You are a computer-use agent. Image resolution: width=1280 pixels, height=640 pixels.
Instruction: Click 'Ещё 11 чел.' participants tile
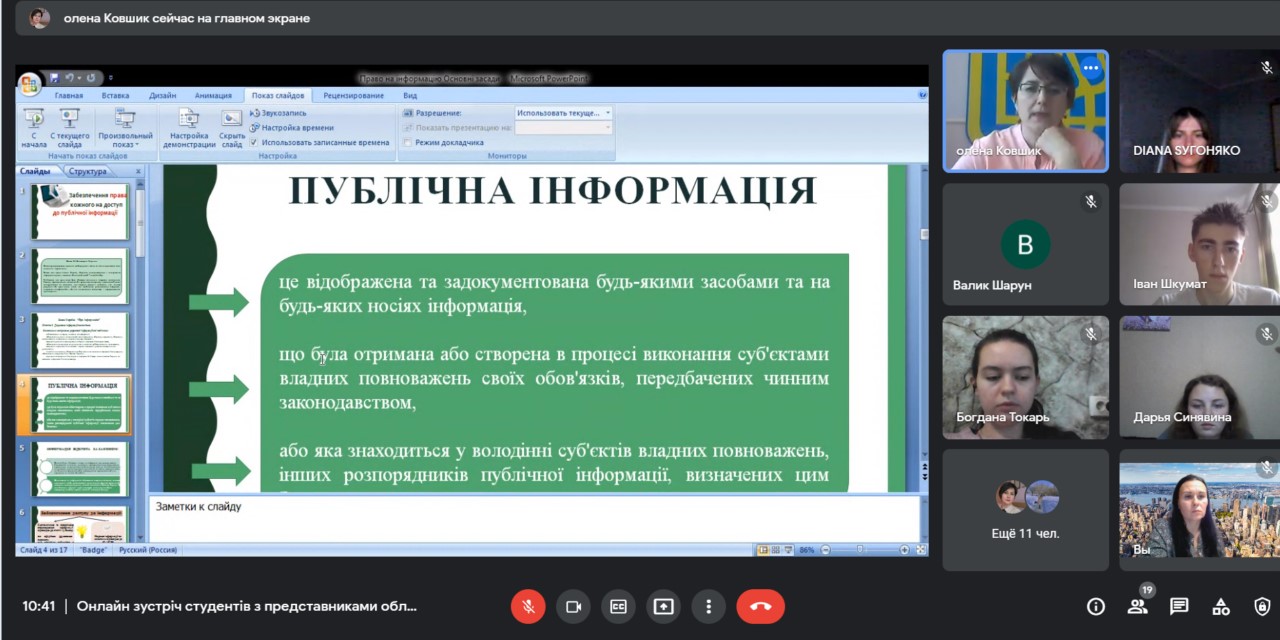(x=1025, y=511)
